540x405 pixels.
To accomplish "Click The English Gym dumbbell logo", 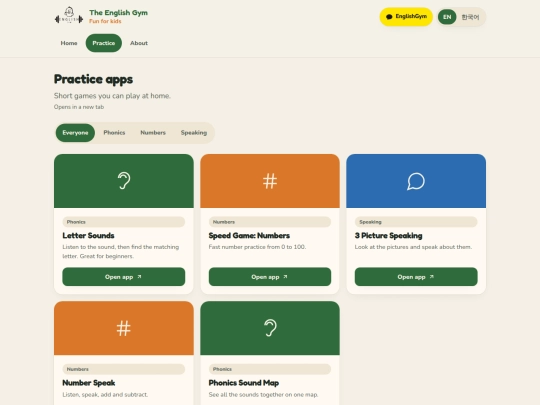I will click(69, 16).
